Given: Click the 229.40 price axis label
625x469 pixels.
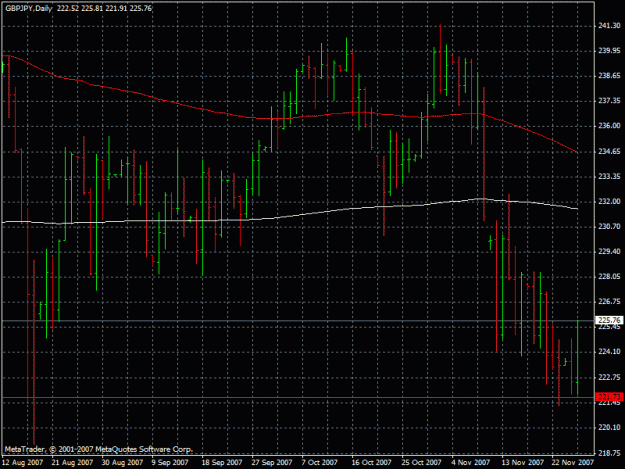Looking at the screenshot, I should click(x=609, y=251).
